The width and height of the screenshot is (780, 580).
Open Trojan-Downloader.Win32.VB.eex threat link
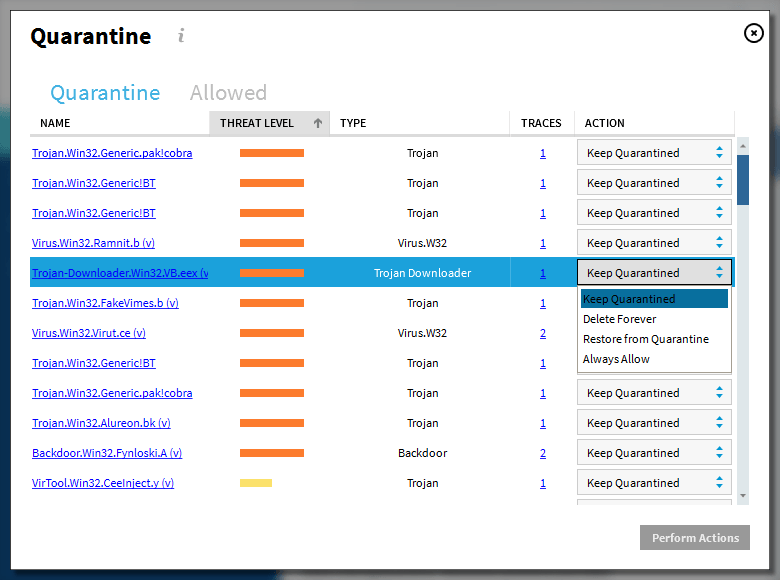pos(120,273)
